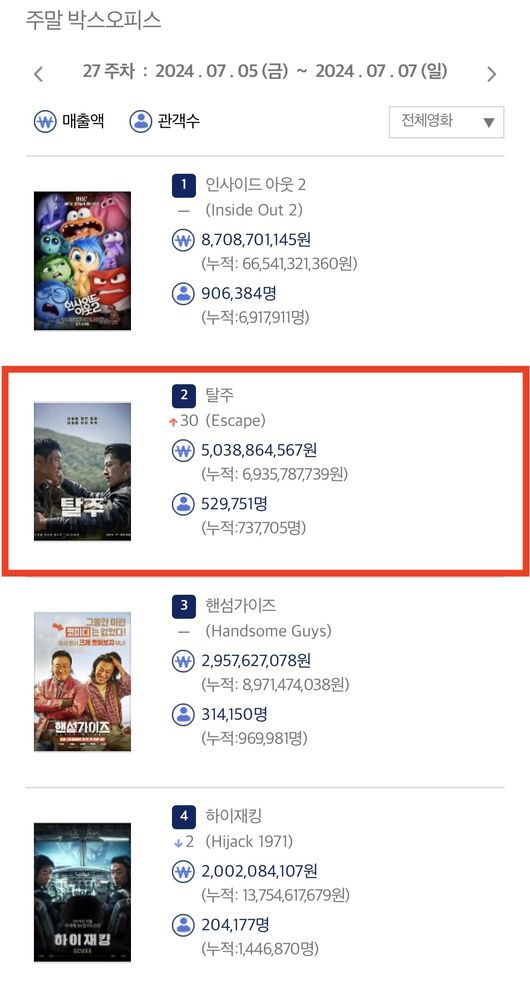Click won icon beside 5,038,864,567원
This screenshot has height=995, width=530.
coord(183,451)
